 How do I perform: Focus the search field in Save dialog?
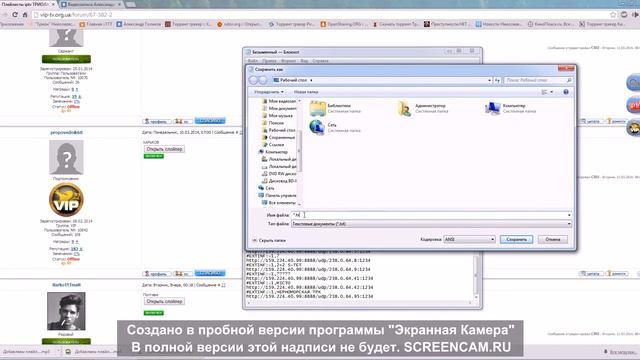click(538, 80)
